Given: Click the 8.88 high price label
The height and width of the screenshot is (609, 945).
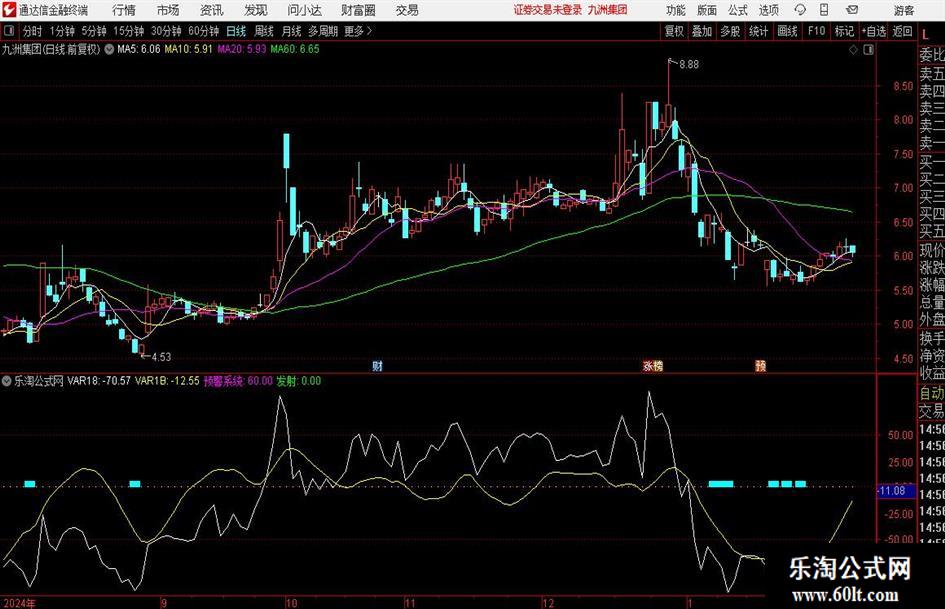Looking at the screenshot, I should point(689,65).
